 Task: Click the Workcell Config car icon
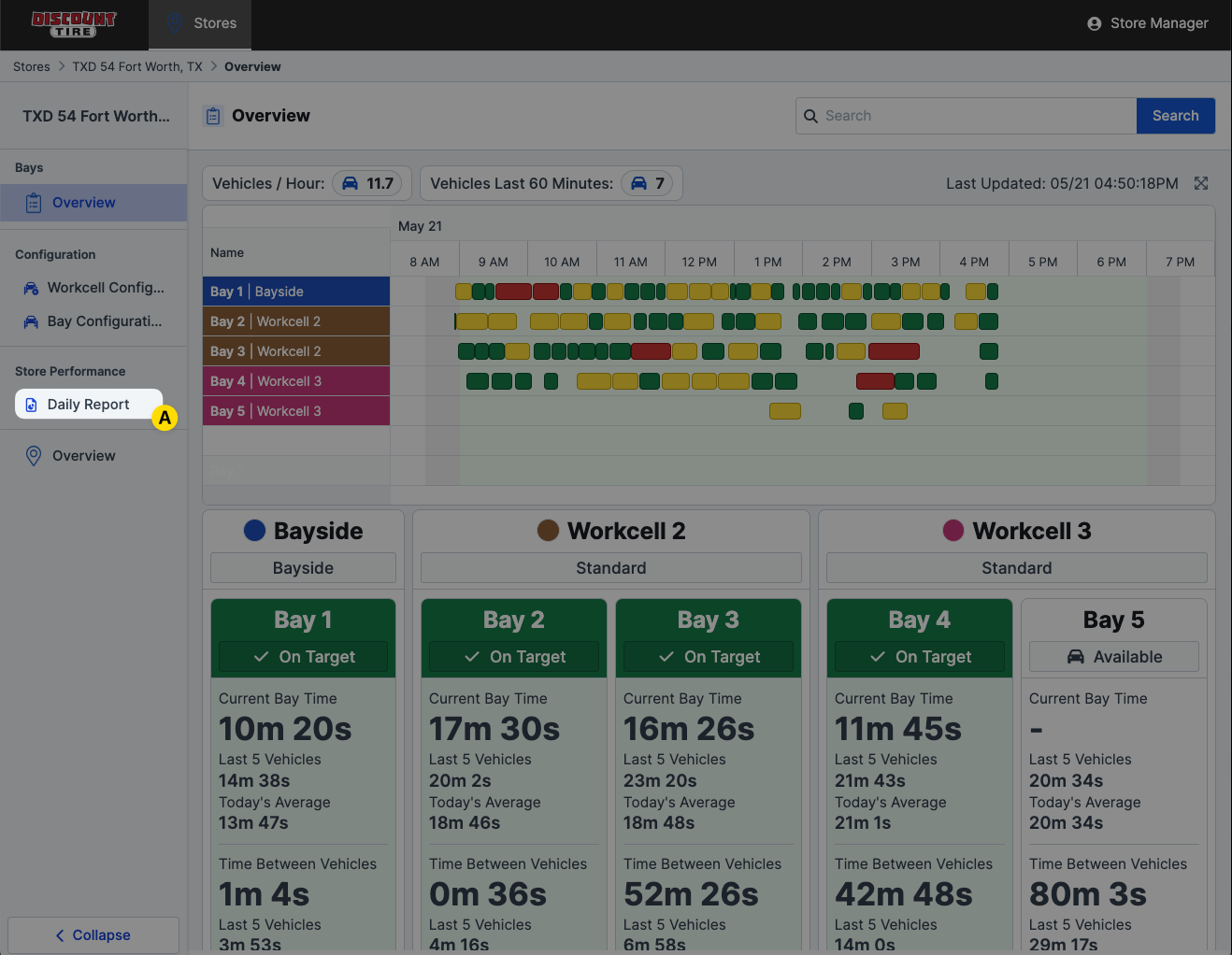click(x=32, y=288)
